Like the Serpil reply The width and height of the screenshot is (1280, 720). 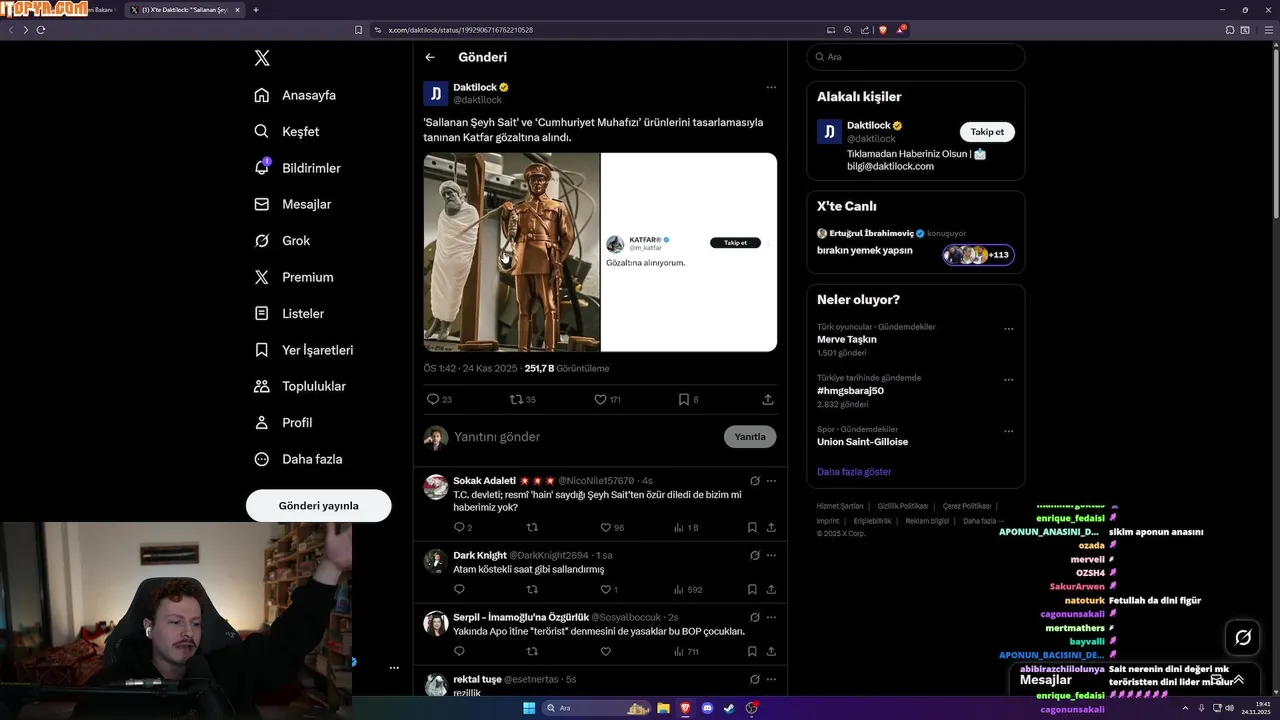[x=605, y=651]
